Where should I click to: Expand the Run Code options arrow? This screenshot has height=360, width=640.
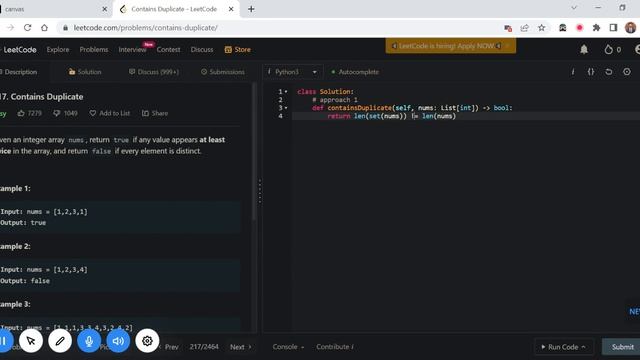tap(584, 347)
